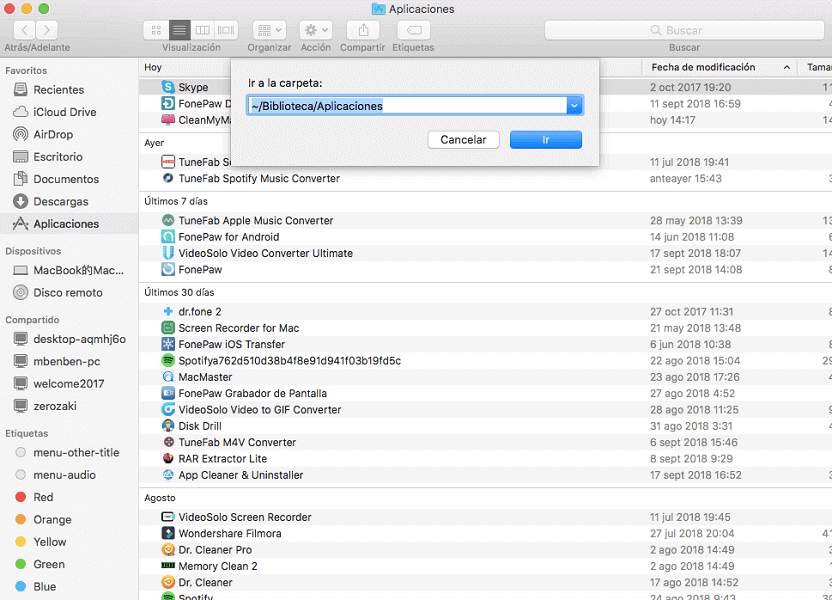This screenshot has width=832, height=600.
Task: Select shared computer welcome2017
Action: (68, 384)
